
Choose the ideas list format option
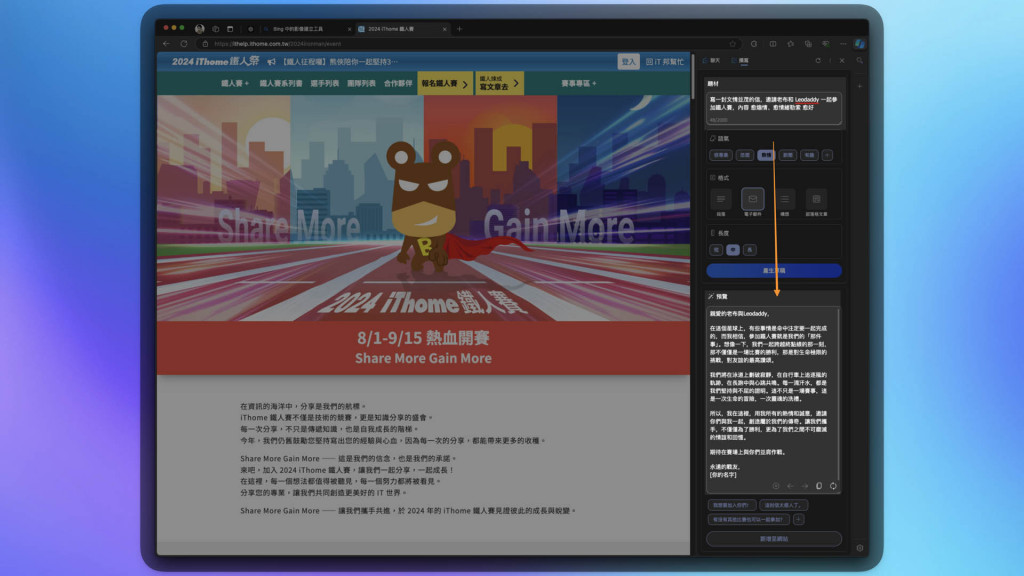785,202
